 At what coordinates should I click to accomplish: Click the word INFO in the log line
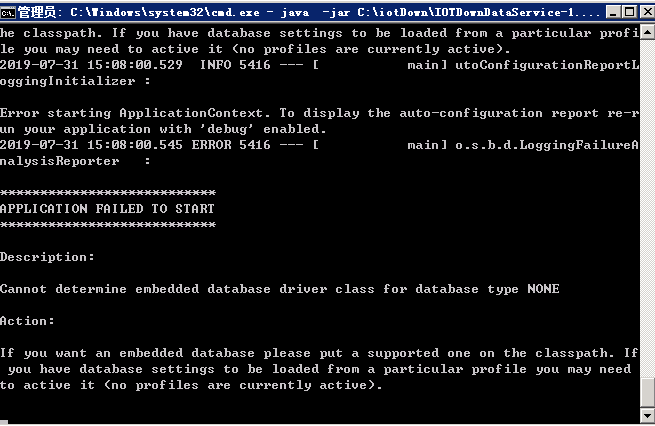click(x=216, y=65)
